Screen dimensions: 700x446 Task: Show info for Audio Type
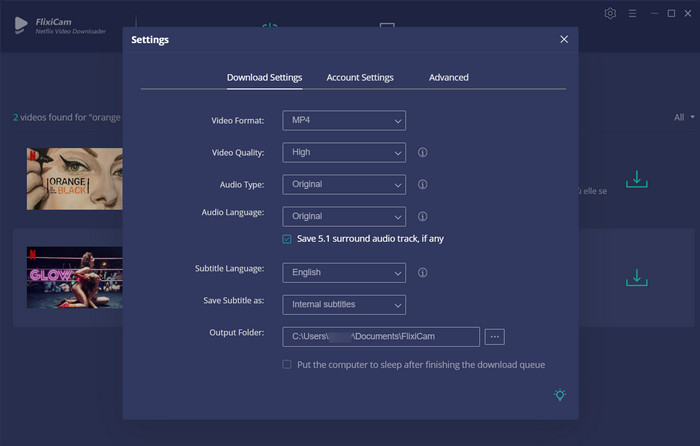click(422, 184)
